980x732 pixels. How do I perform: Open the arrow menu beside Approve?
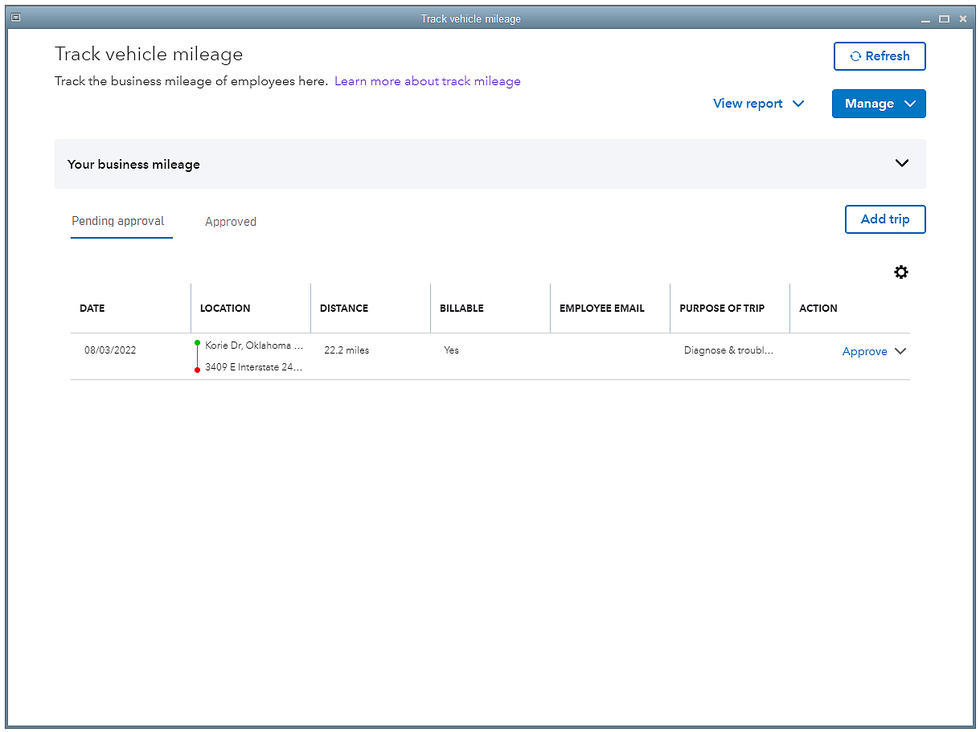(900, 351)
